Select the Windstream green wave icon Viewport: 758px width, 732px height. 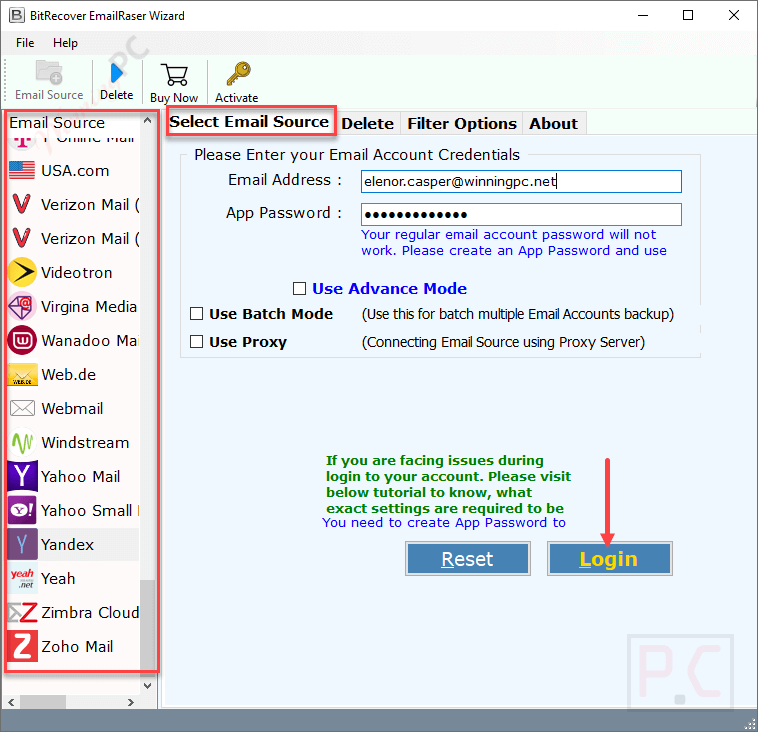[x=22, y=442]
